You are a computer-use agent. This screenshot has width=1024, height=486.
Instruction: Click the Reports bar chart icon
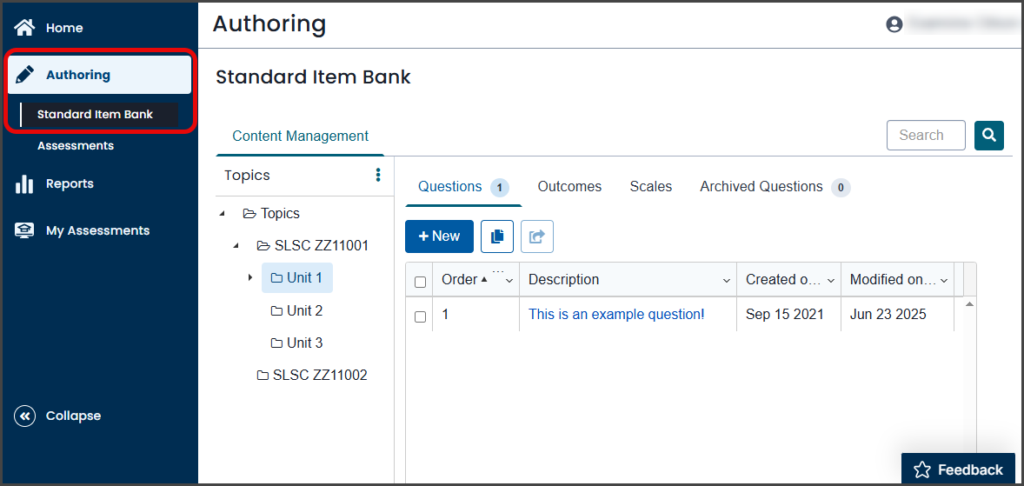tap(25, 184)
